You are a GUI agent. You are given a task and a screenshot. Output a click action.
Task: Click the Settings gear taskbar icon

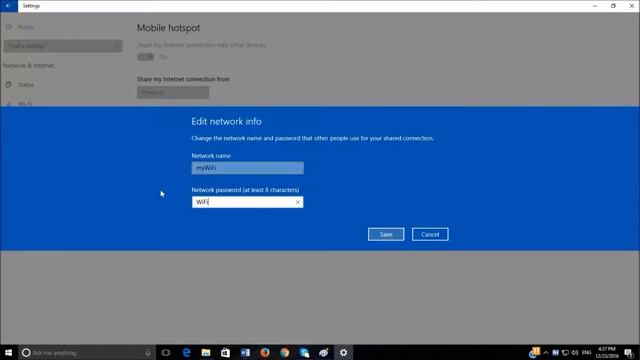click(x=343, y=353)
